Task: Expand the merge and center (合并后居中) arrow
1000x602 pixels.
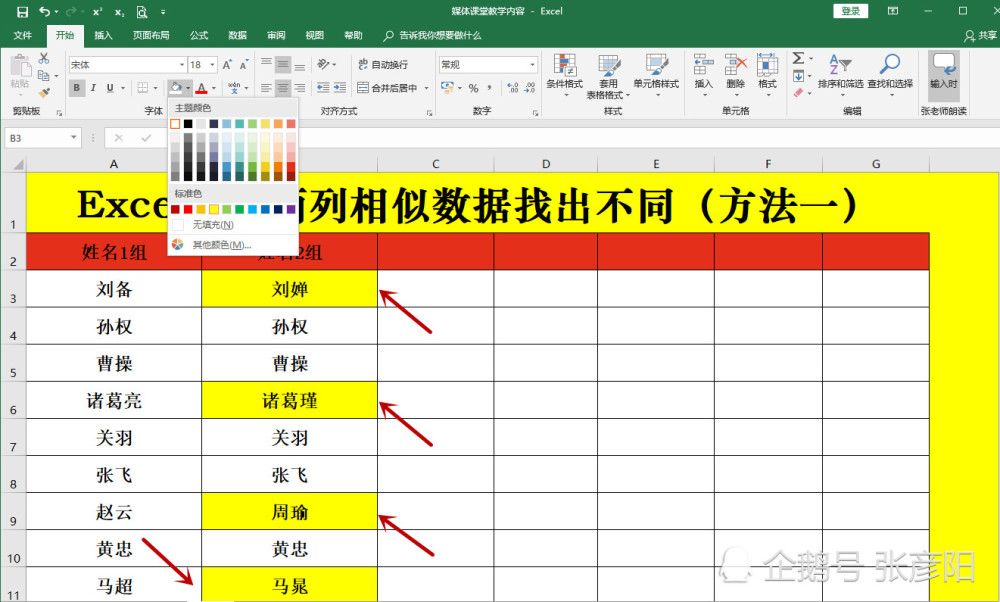Action: (426, 88)
